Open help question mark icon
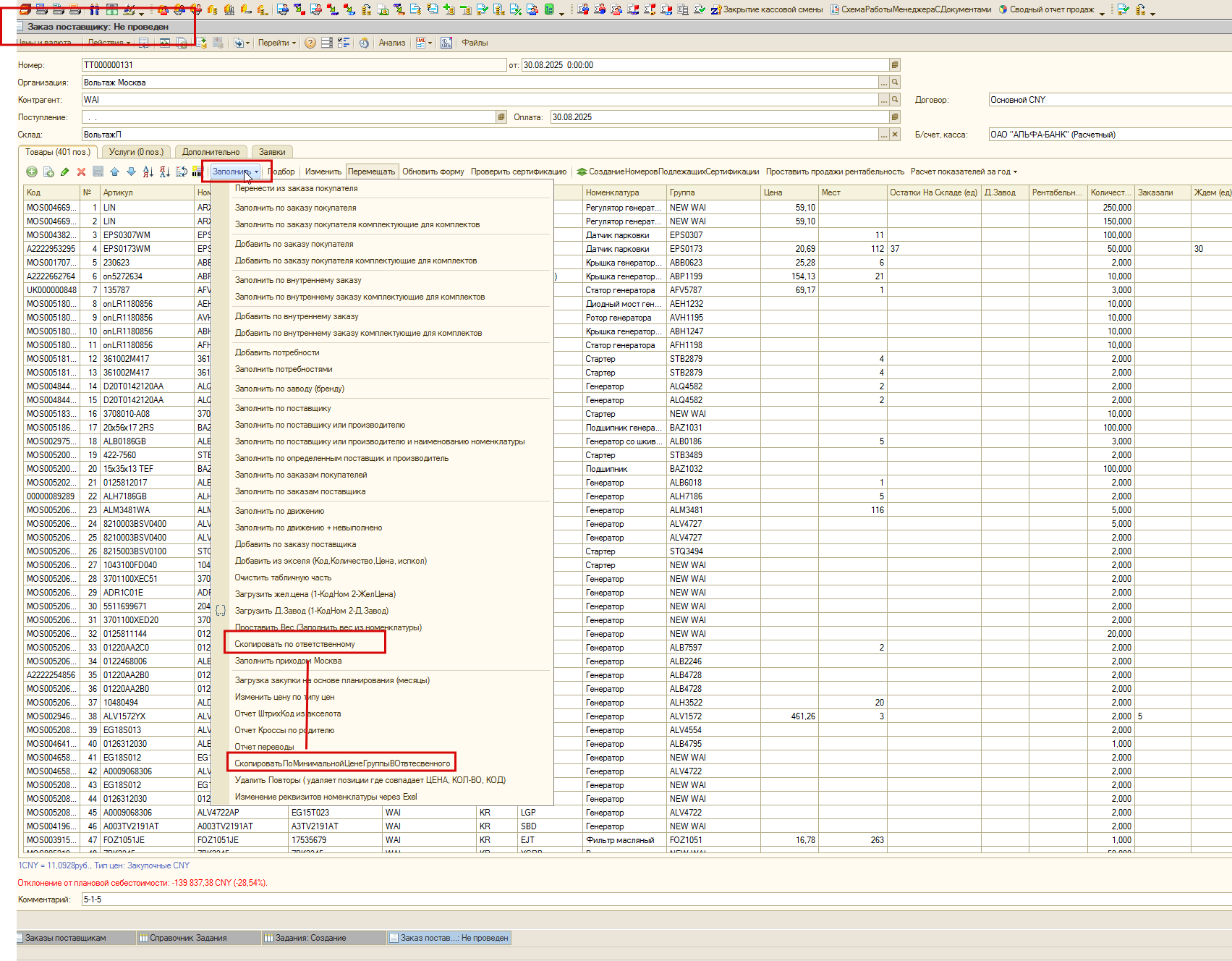The width and height of the screenshot is (1232, 961). coord(310,43)
